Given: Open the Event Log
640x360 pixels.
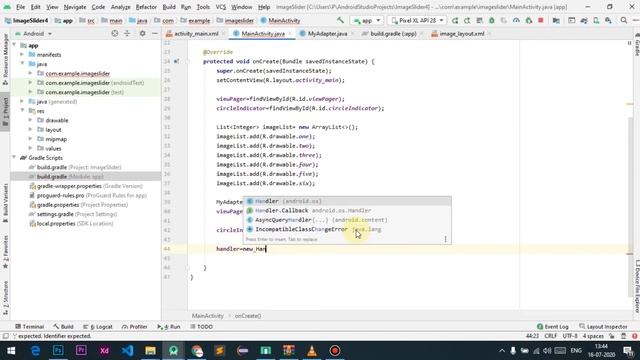Looking at the screenshot, I should [553, 327].
